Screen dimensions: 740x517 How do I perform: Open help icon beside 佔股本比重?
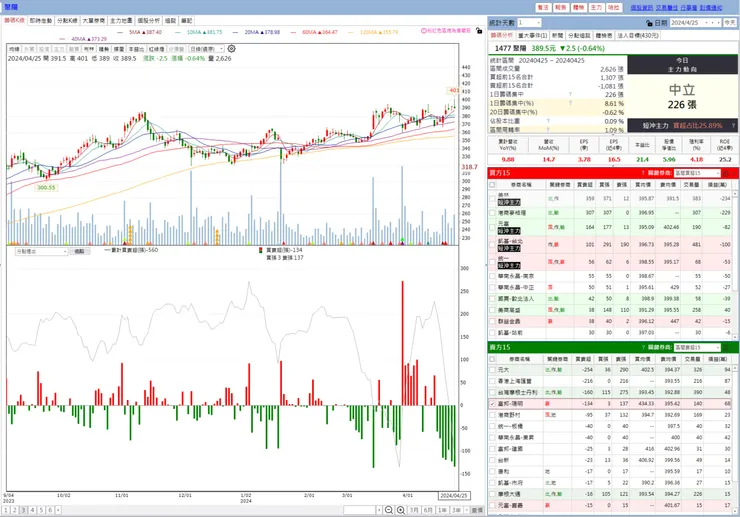pyautogui.click(x=548, y=121)
